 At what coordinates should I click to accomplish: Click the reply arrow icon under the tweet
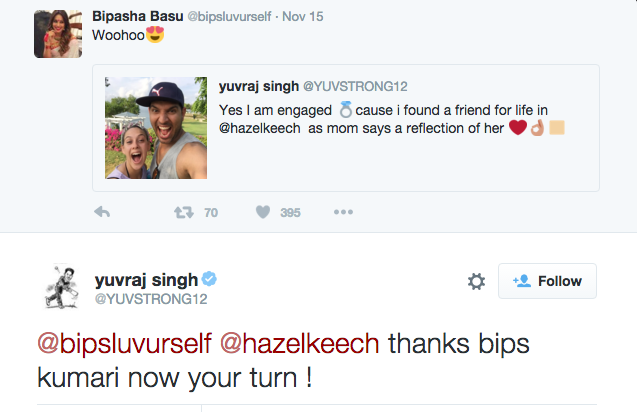coord(102,212)
